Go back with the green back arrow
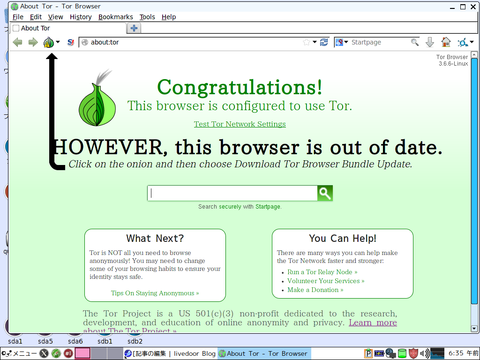 pyautogui.click(x=18, y=42)
